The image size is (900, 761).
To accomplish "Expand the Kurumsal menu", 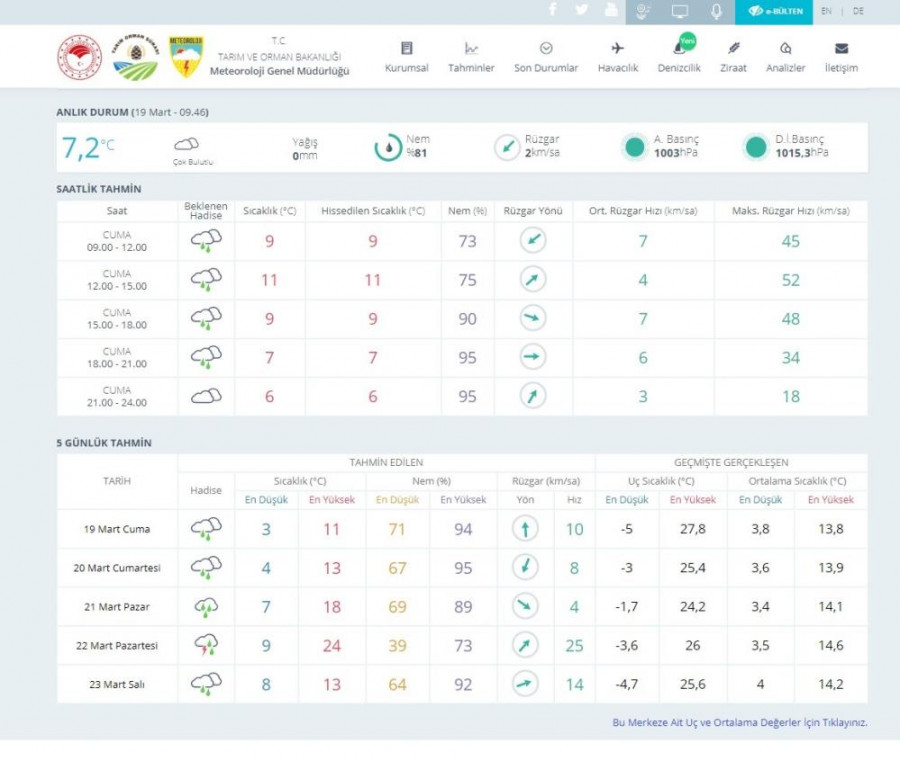I will [x=407, y=57].
